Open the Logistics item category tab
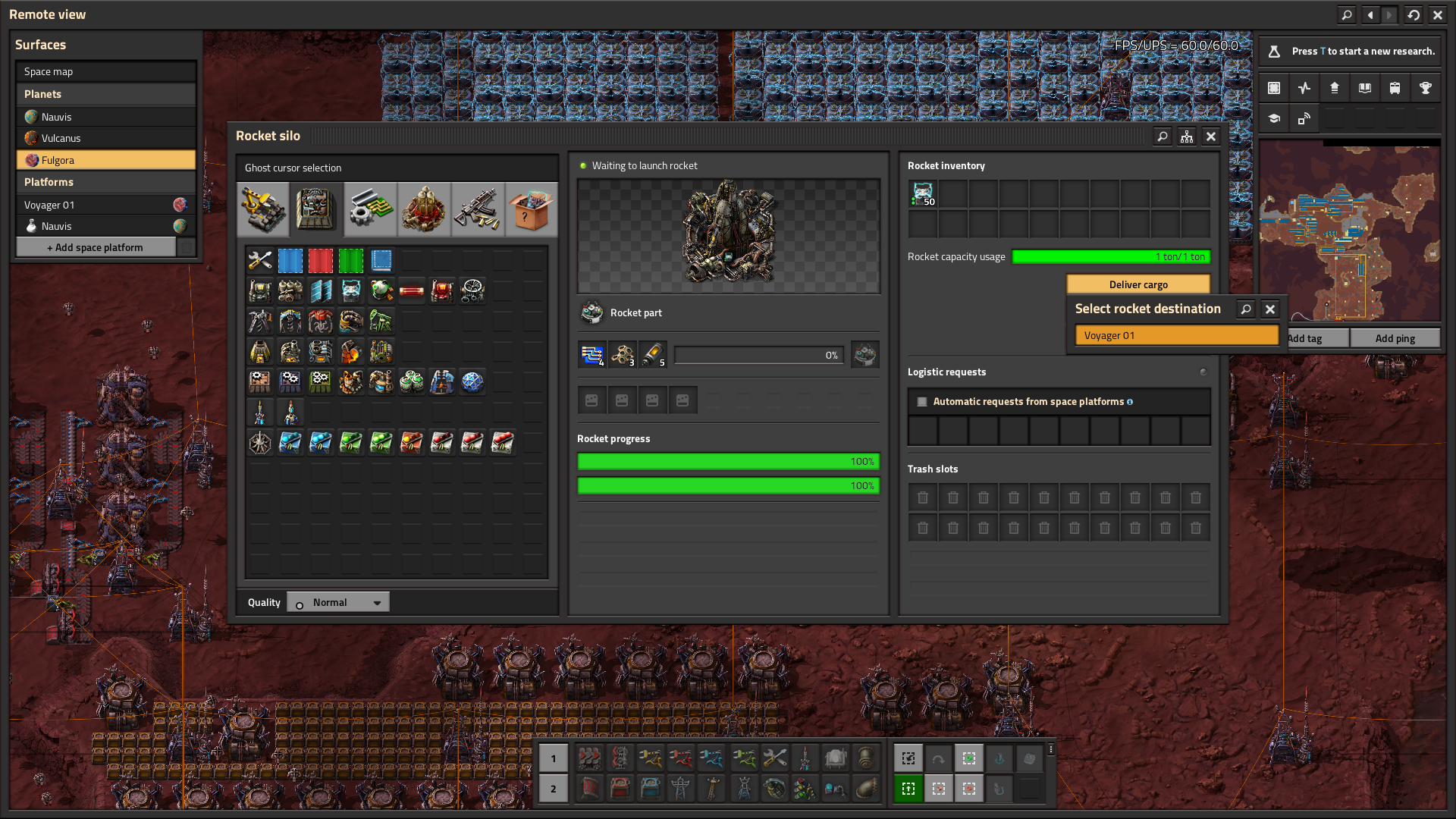Viewport: 1456px width, 819px height. 262,209
